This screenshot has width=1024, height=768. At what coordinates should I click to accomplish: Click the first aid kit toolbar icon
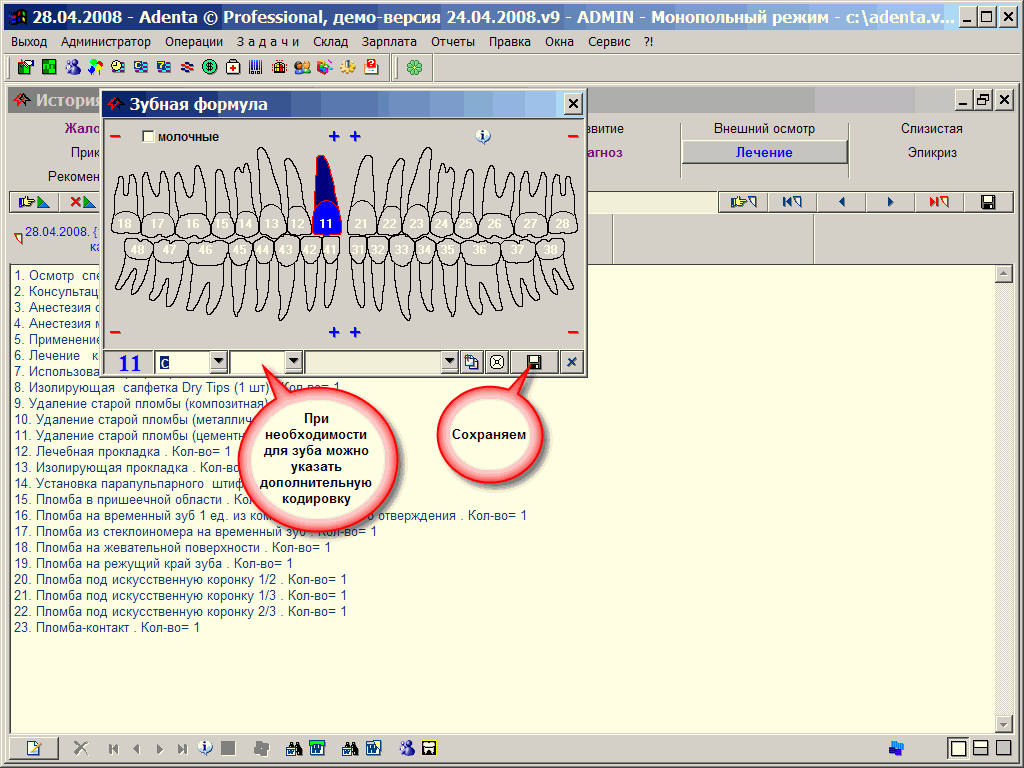[233, 67]
